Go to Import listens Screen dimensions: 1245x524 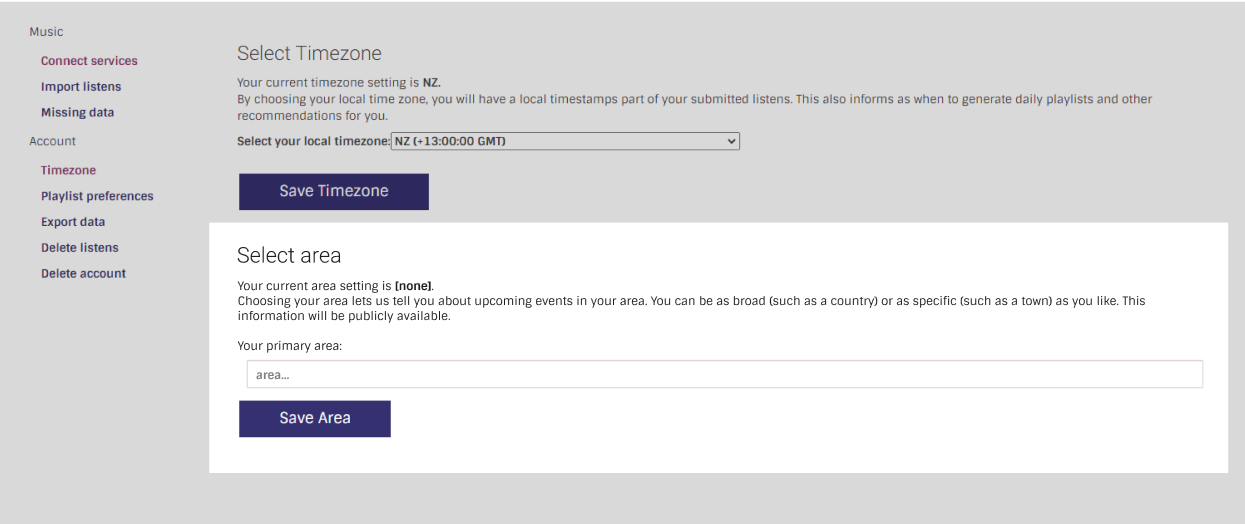pos(81,87)
